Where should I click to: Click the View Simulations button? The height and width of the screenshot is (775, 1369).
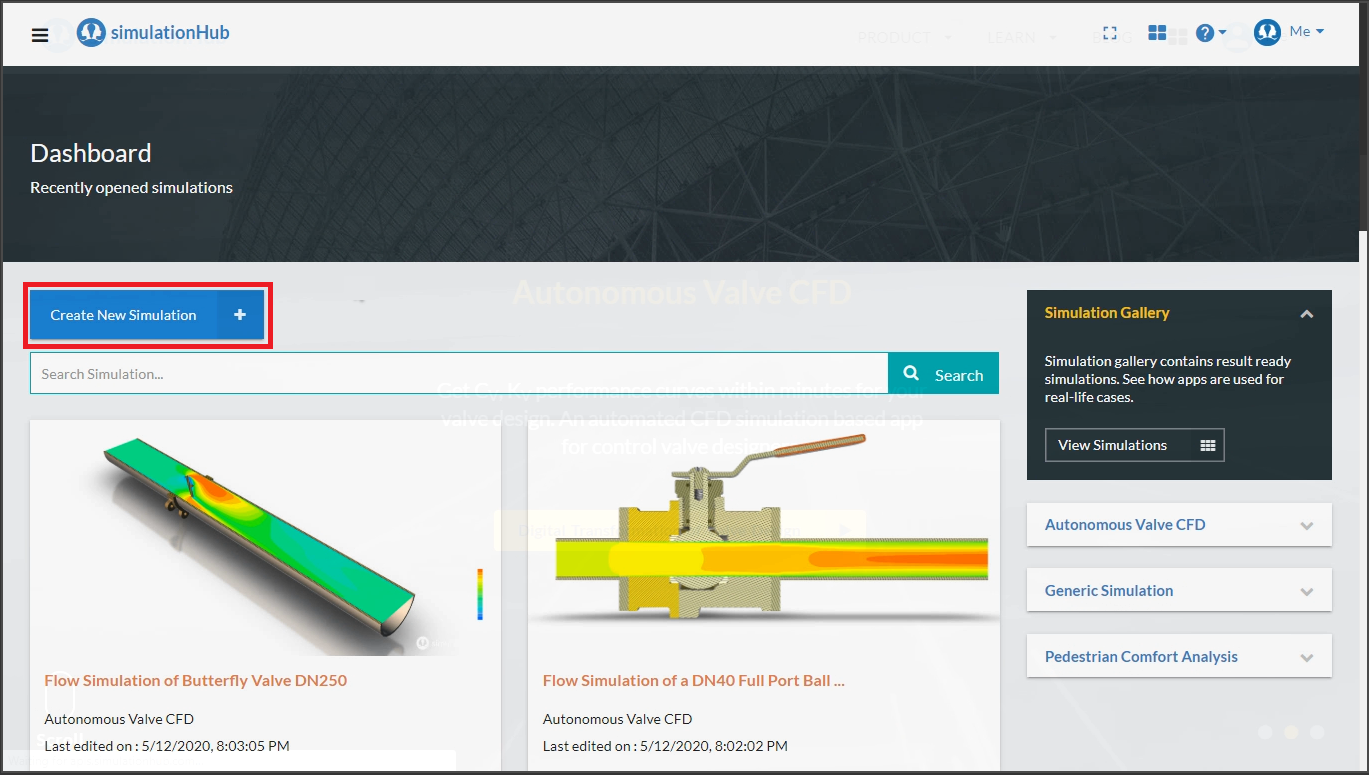point(1134,445)
